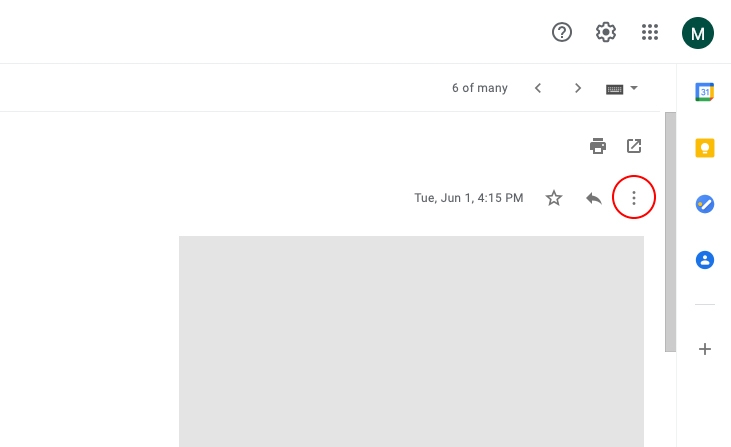Open Google Keep side panel
The height and width of the screenshot is (447, 731).
click(705, 148)
